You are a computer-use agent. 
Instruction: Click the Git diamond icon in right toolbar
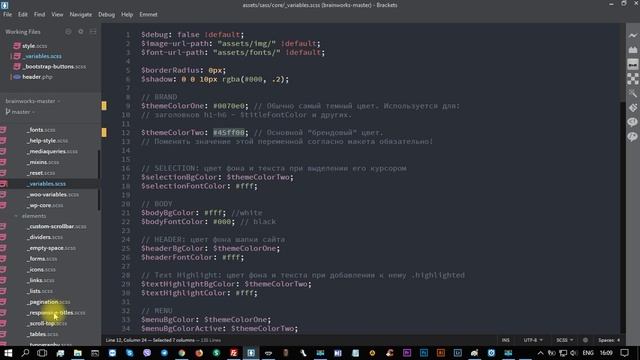(x=633, y=108)
